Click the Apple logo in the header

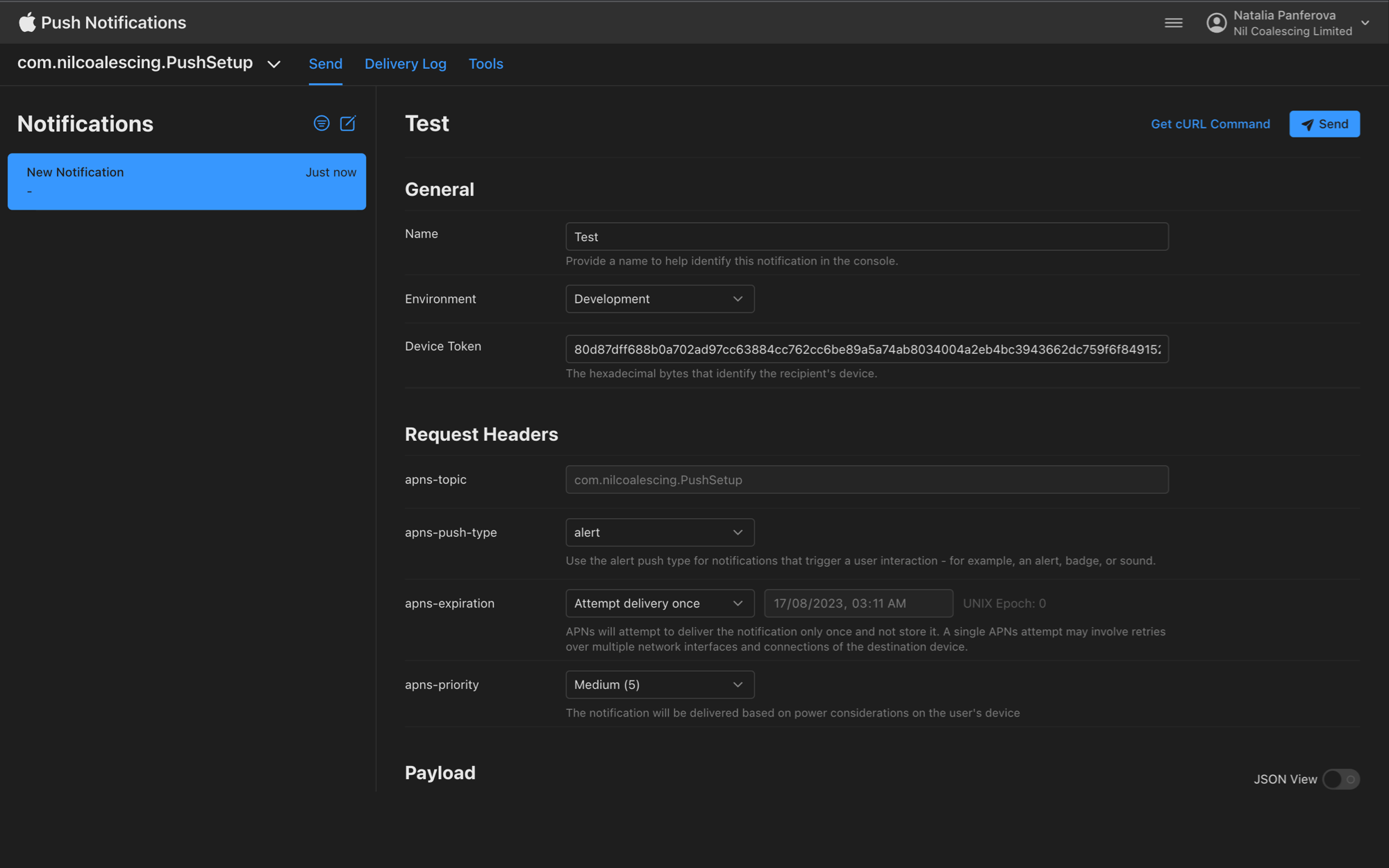[26, 22]
